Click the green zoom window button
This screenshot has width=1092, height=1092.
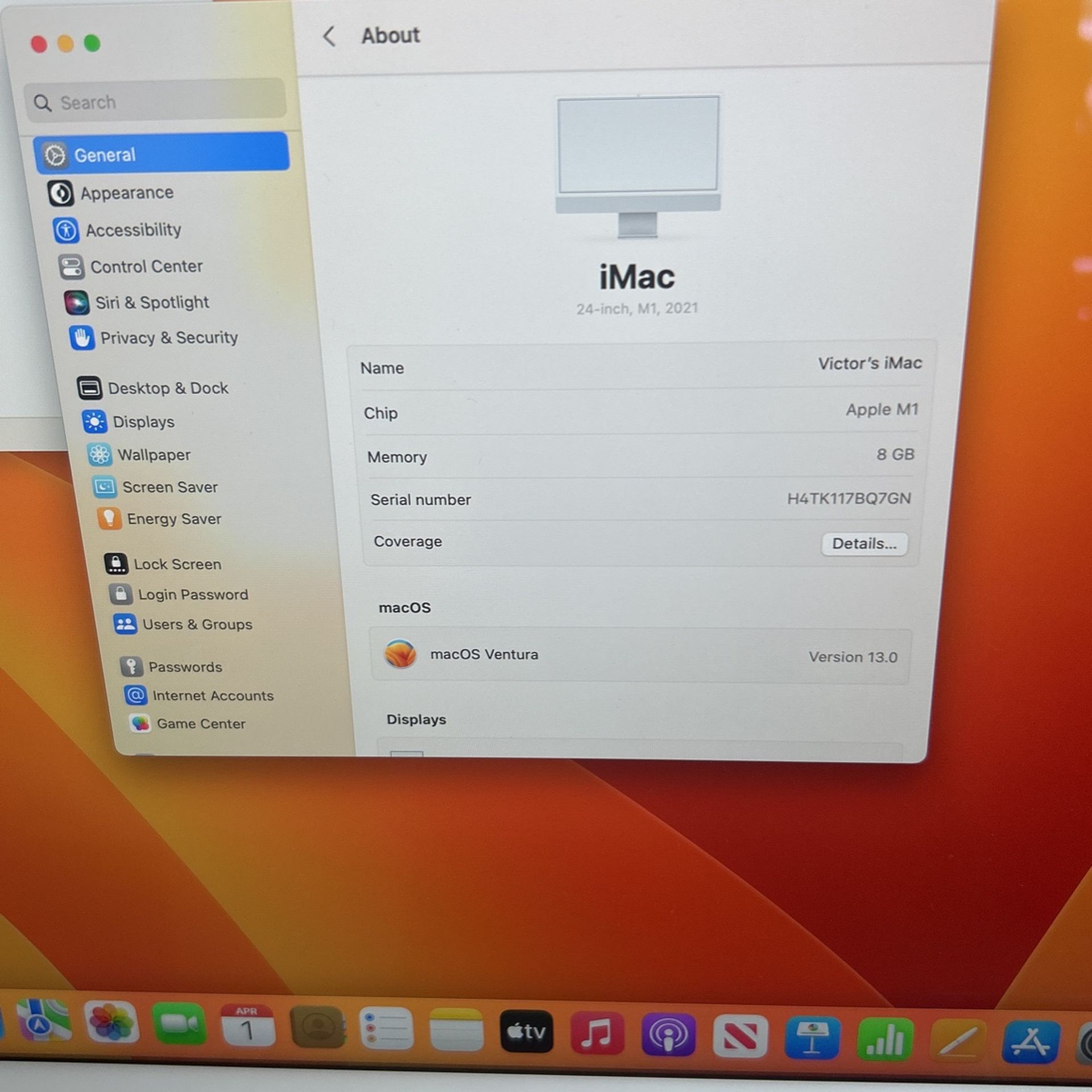pyautogui.click(x=92, y=43)
